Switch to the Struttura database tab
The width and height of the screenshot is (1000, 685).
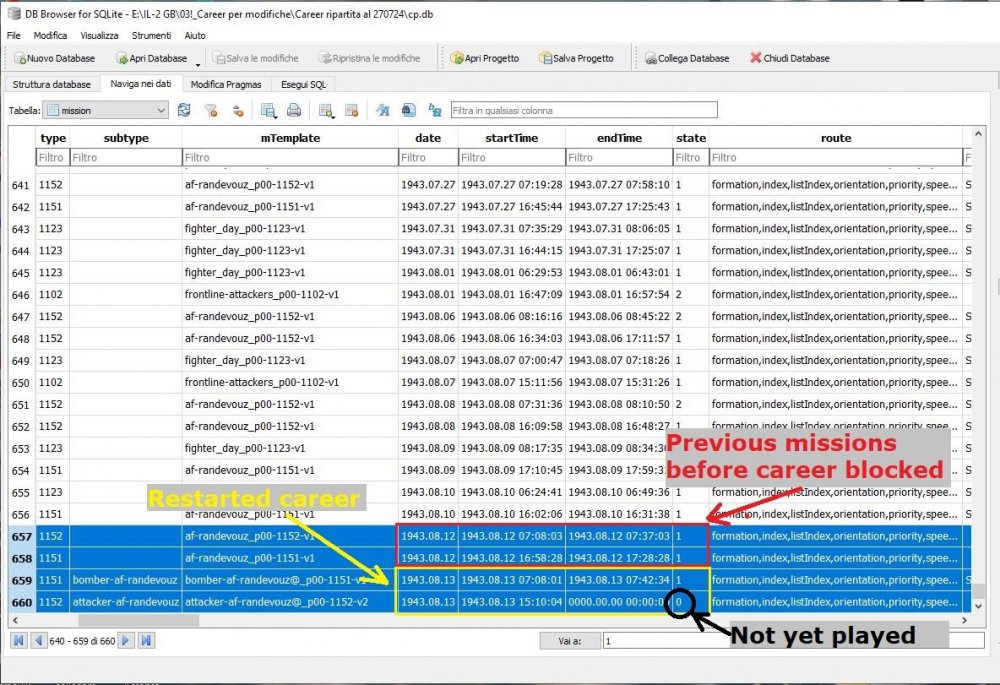(51, 85)
